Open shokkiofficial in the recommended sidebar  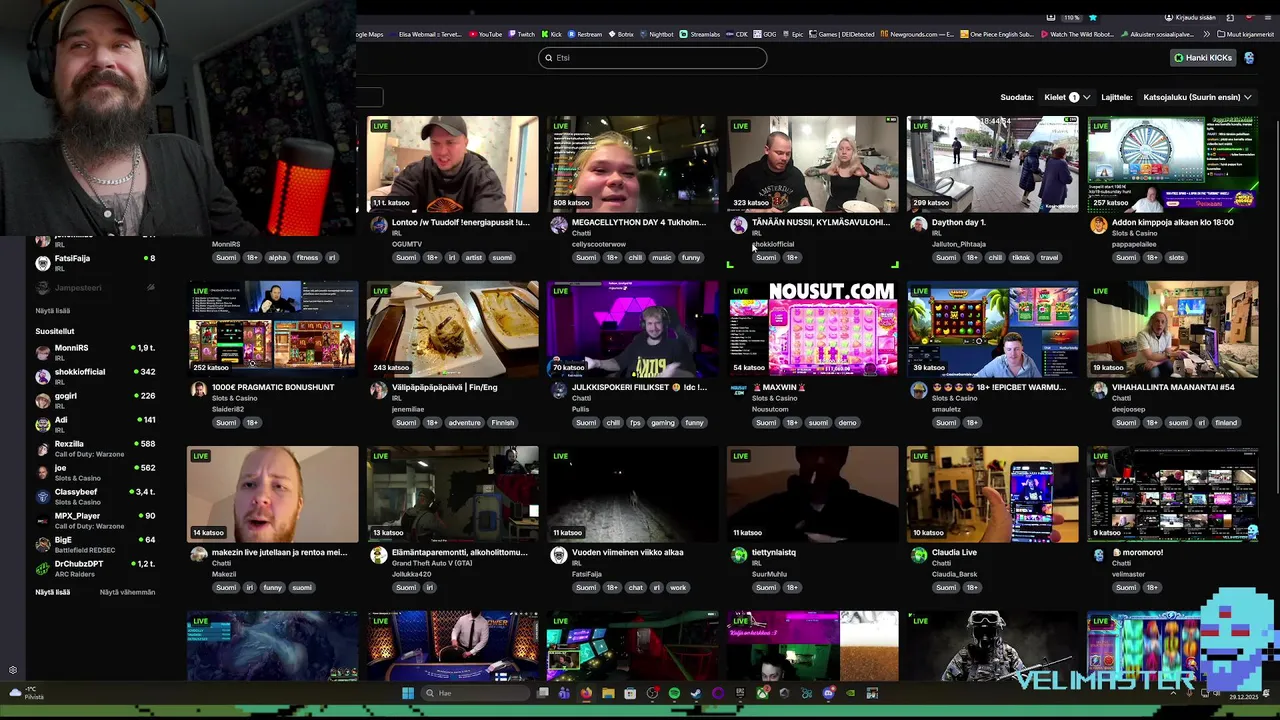click(x=95, y=376)
